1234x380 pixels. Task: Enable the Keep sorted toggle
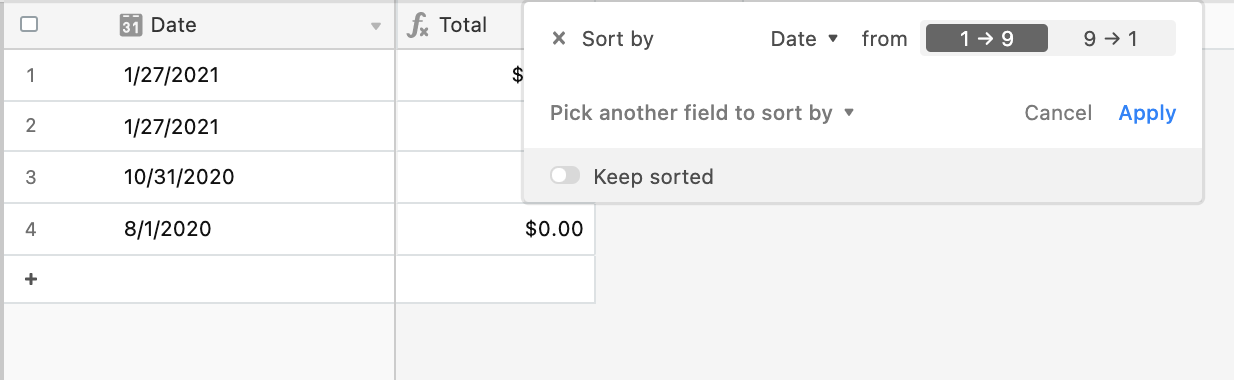565,176
